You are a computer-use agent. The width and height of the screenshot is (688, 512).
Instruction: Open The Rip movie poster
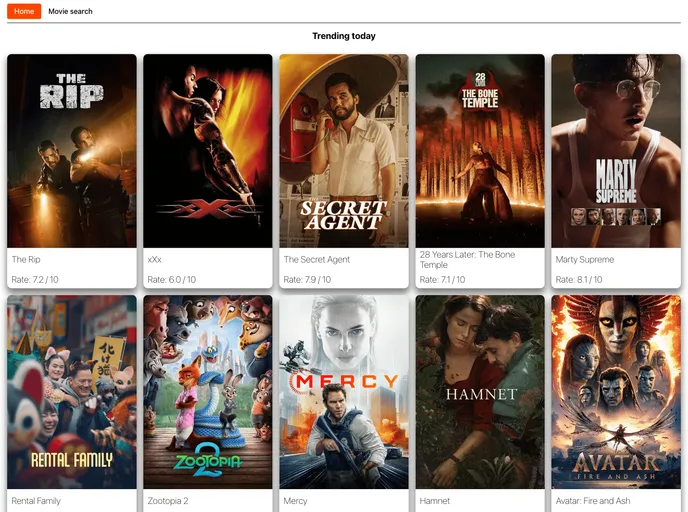pos(72,151)
